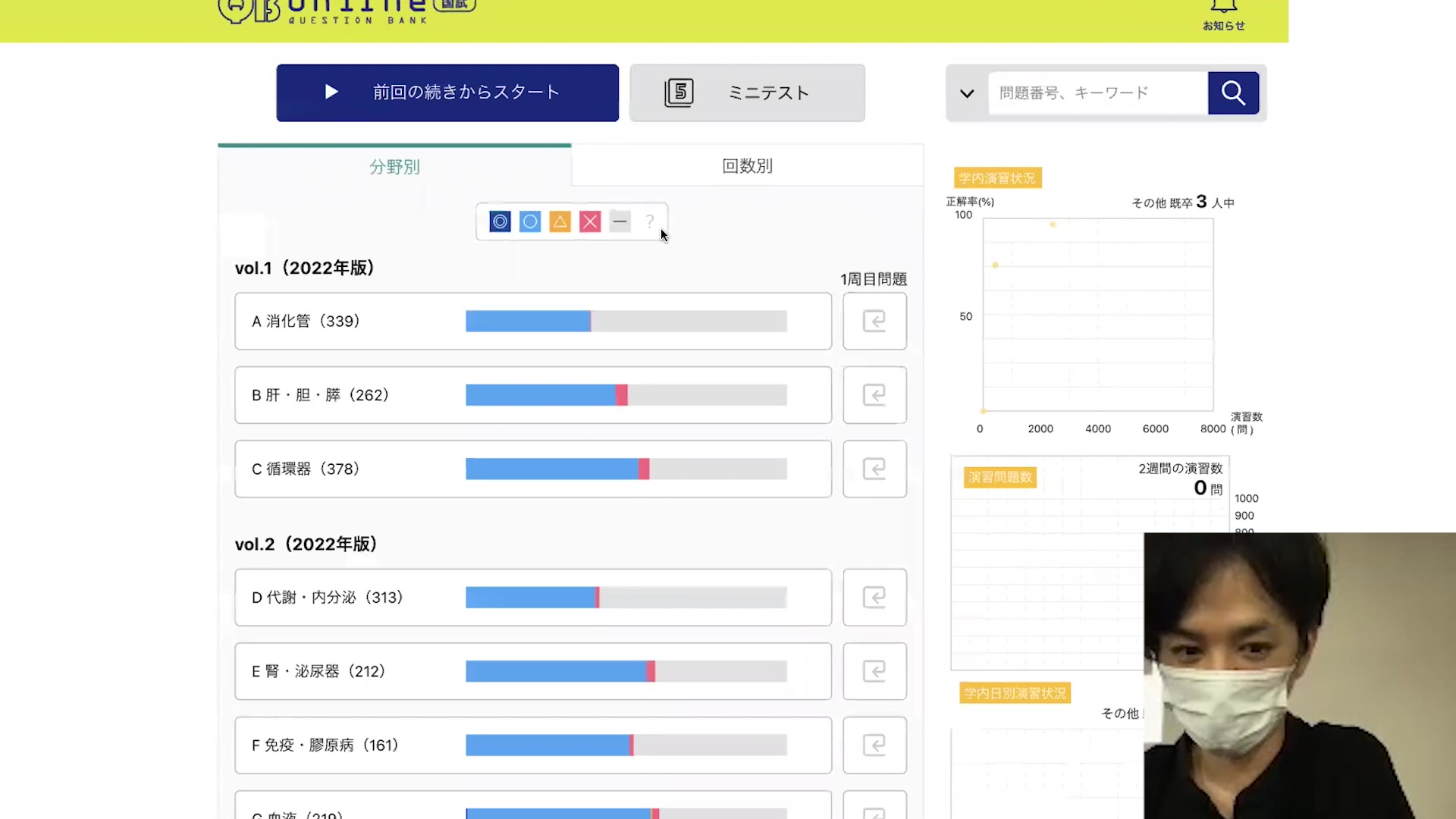Toggle the gray dash unanswered filter

click(x=620, y=221)
